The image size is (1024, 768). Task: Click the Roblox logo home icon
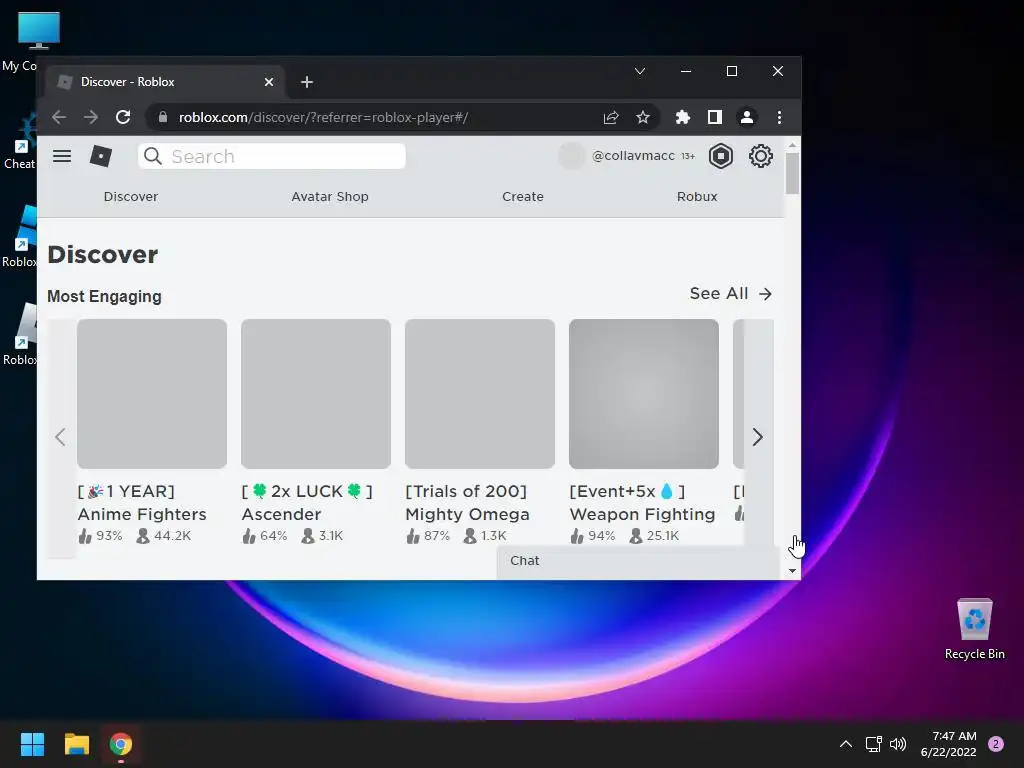coord(101,156)
